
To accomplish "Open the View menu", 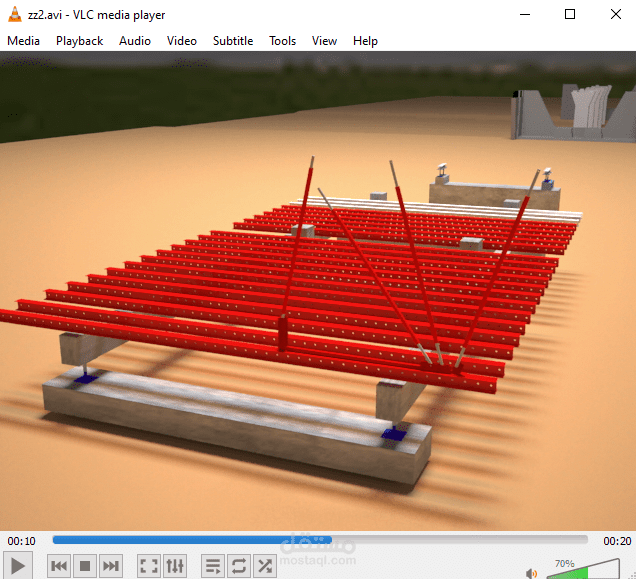I will [x=324, y=41].
